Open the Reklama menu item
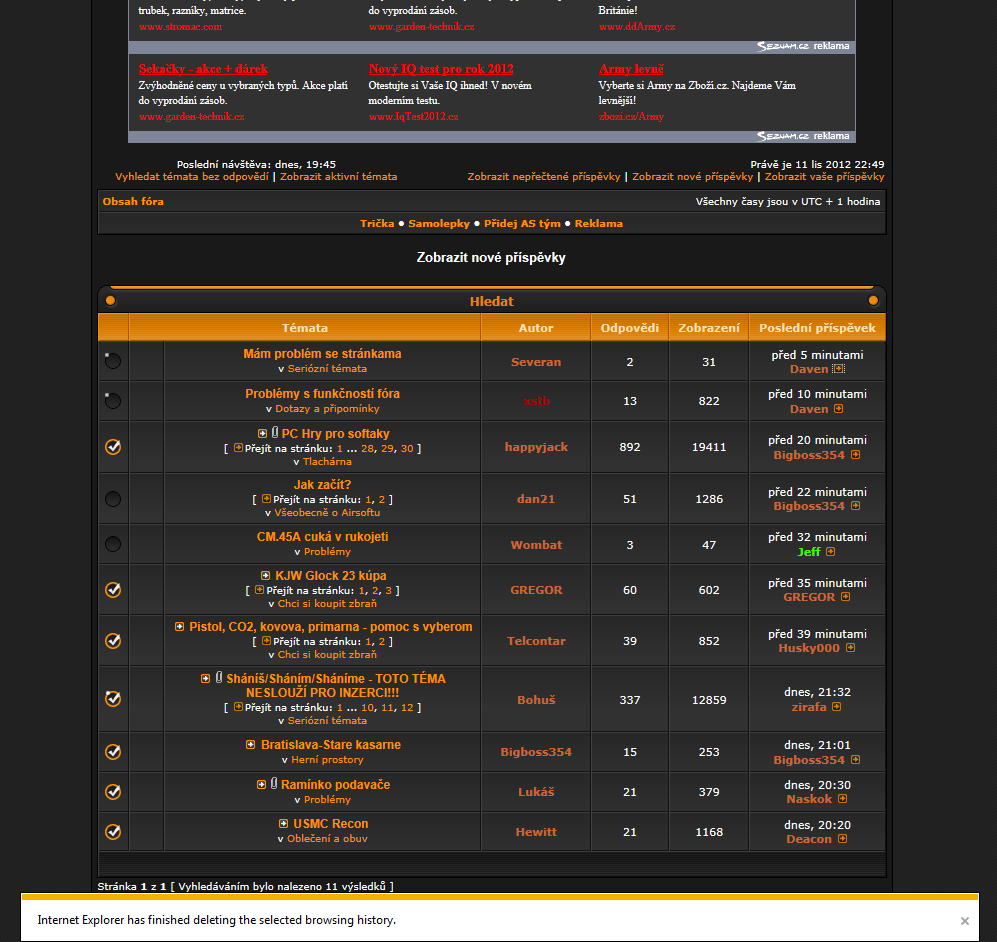 (x=598, y=223)
